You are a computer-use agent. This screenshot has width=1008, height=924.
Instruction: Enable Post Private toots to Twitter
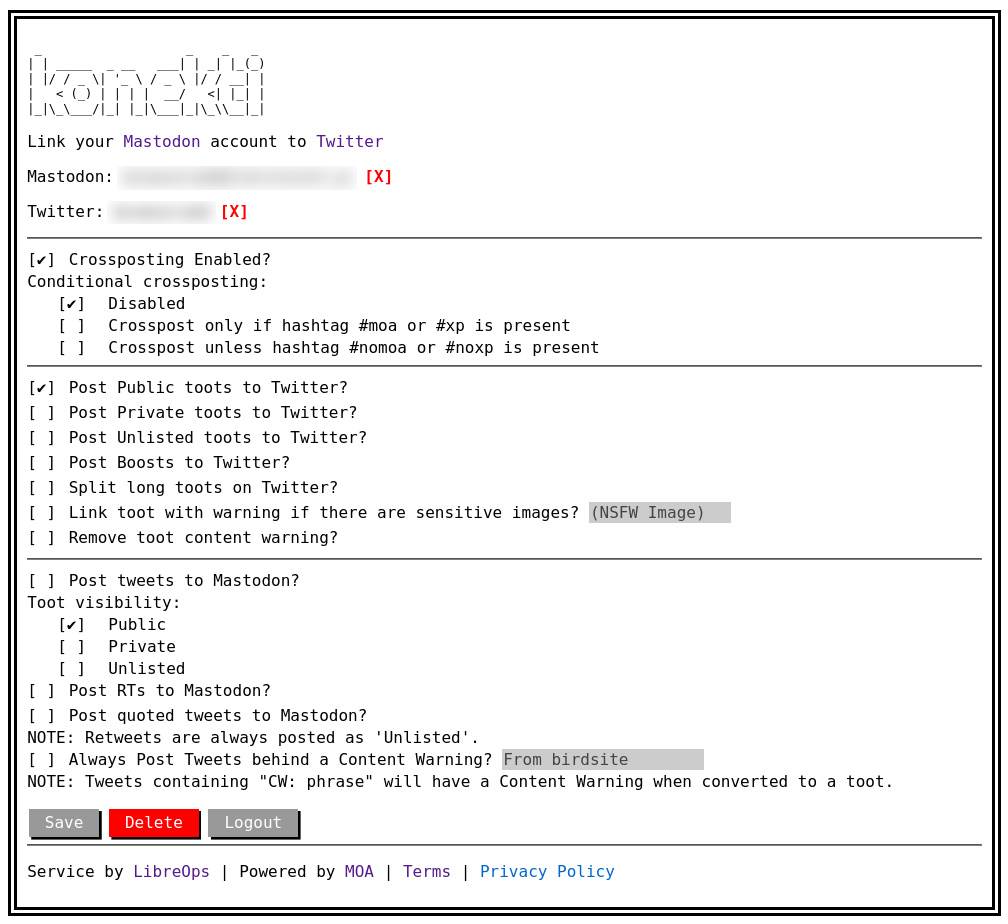pos(42,413)
